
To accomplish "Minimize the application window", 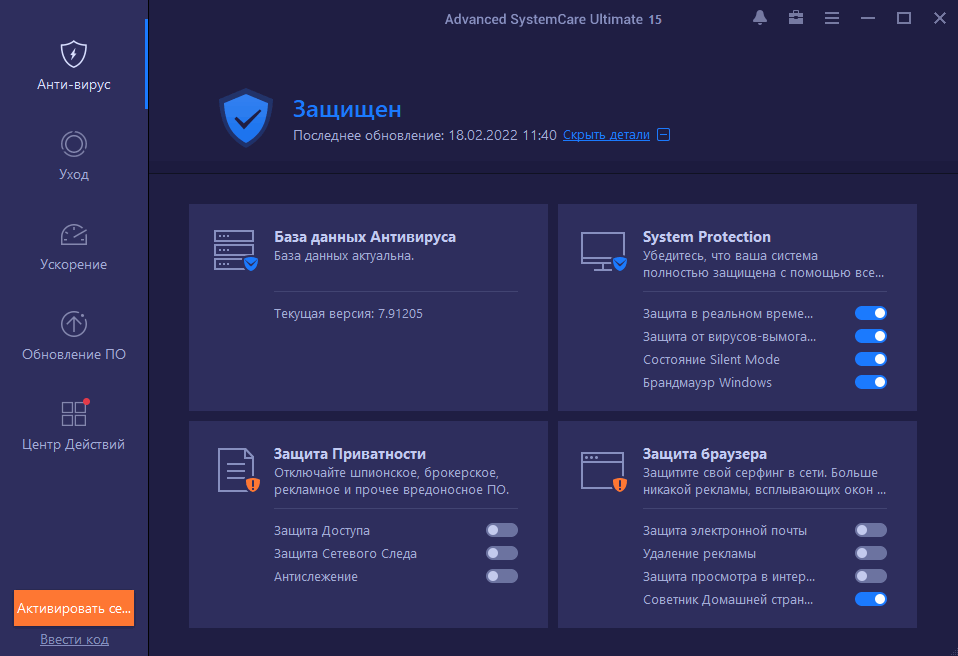I will click(x=868, y=18).
